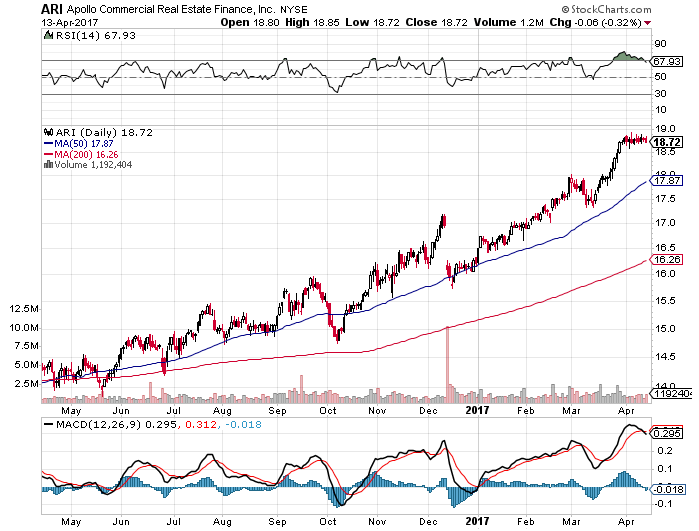Click the candlestick icon beside ARI (Daily)
This screenshot has width=699, height=531.
tap(49, 132)
